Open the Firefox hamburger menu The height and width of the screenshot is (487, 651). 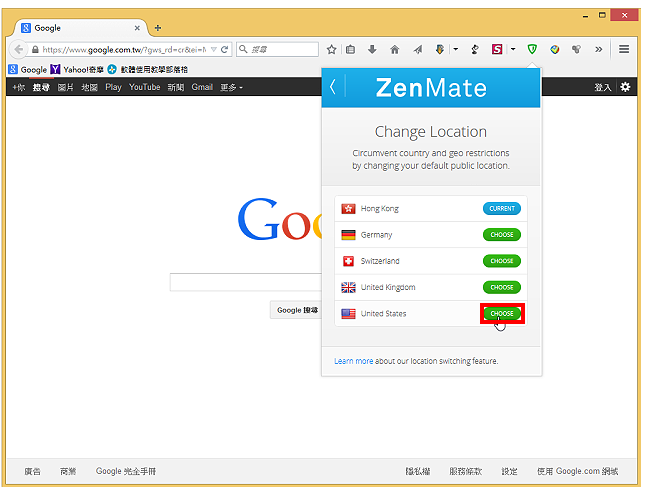click(624, 49)
